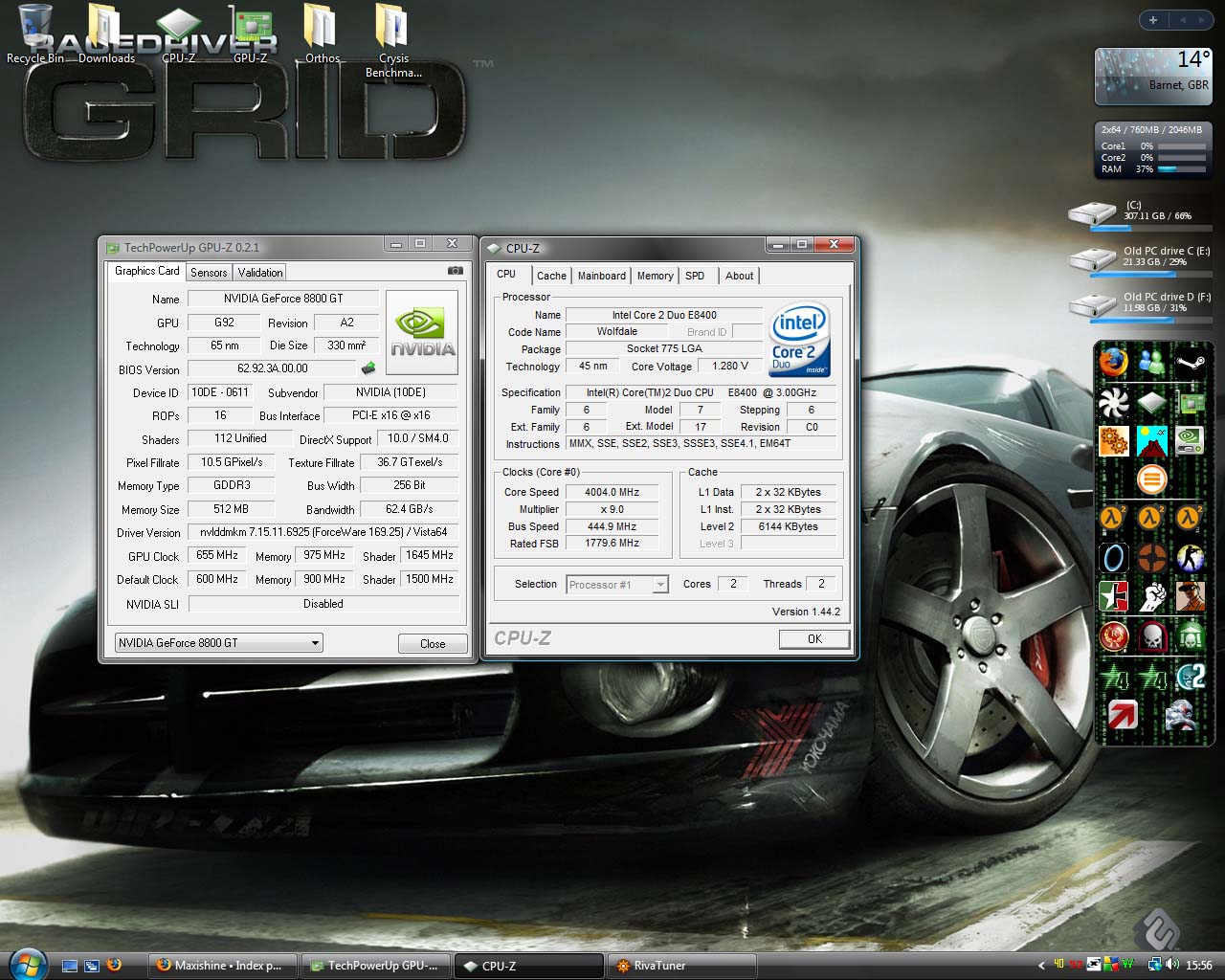Open Windows Live Messenger in the dock
This screenshot has width=1225, height=980.
[x=1151, y=363]
